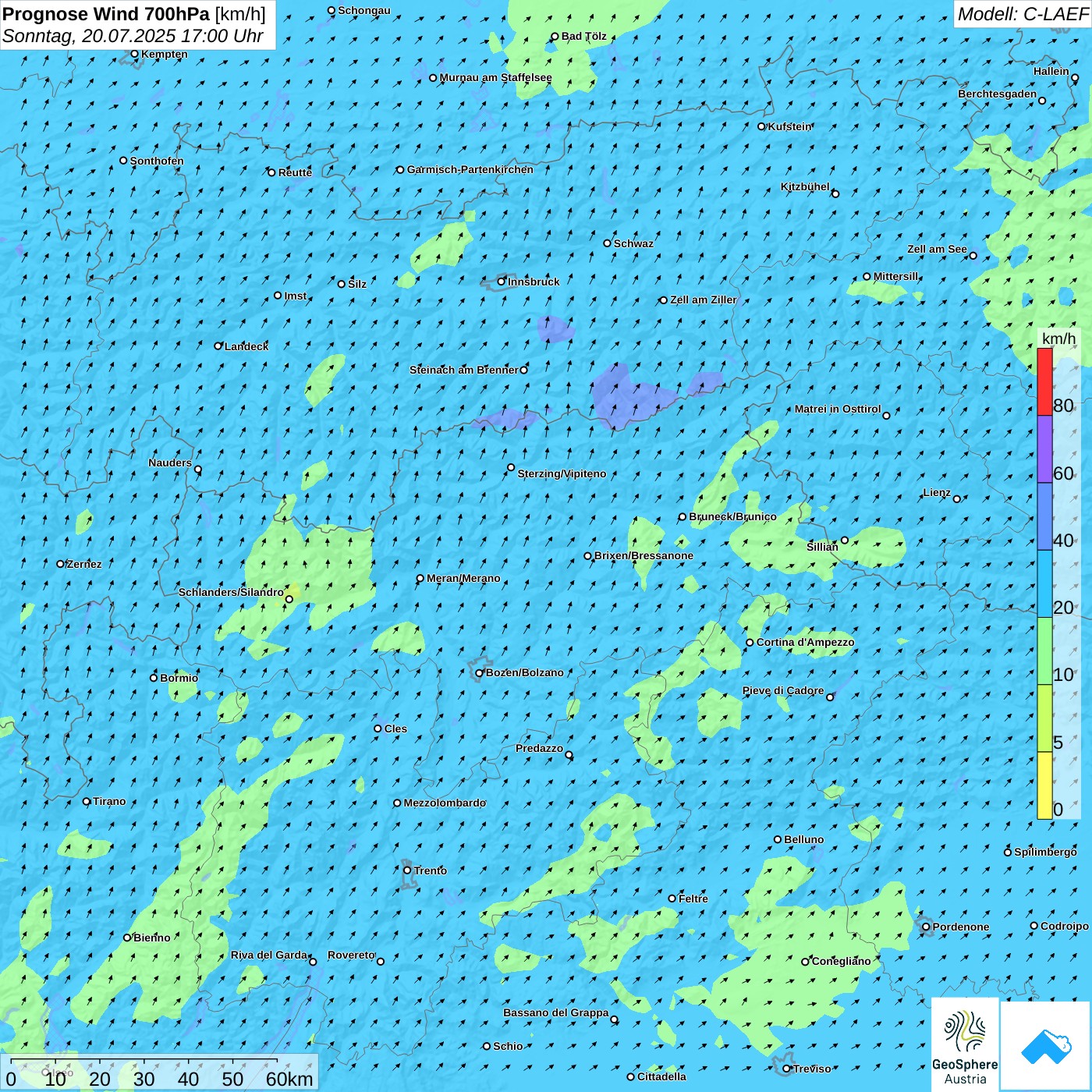Screen dimensions: 1092x1092
Task: Click the Innsbruck city marker
Action: coord(502,282)
